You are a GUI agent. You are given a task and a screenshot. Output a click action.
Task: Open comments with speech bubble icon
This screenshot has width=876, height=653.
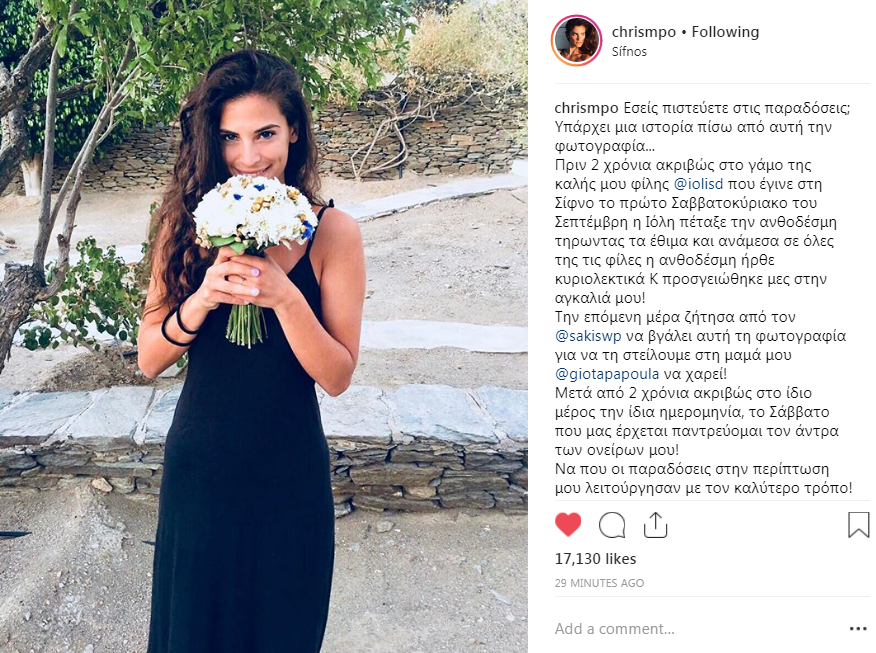point(612,526)
